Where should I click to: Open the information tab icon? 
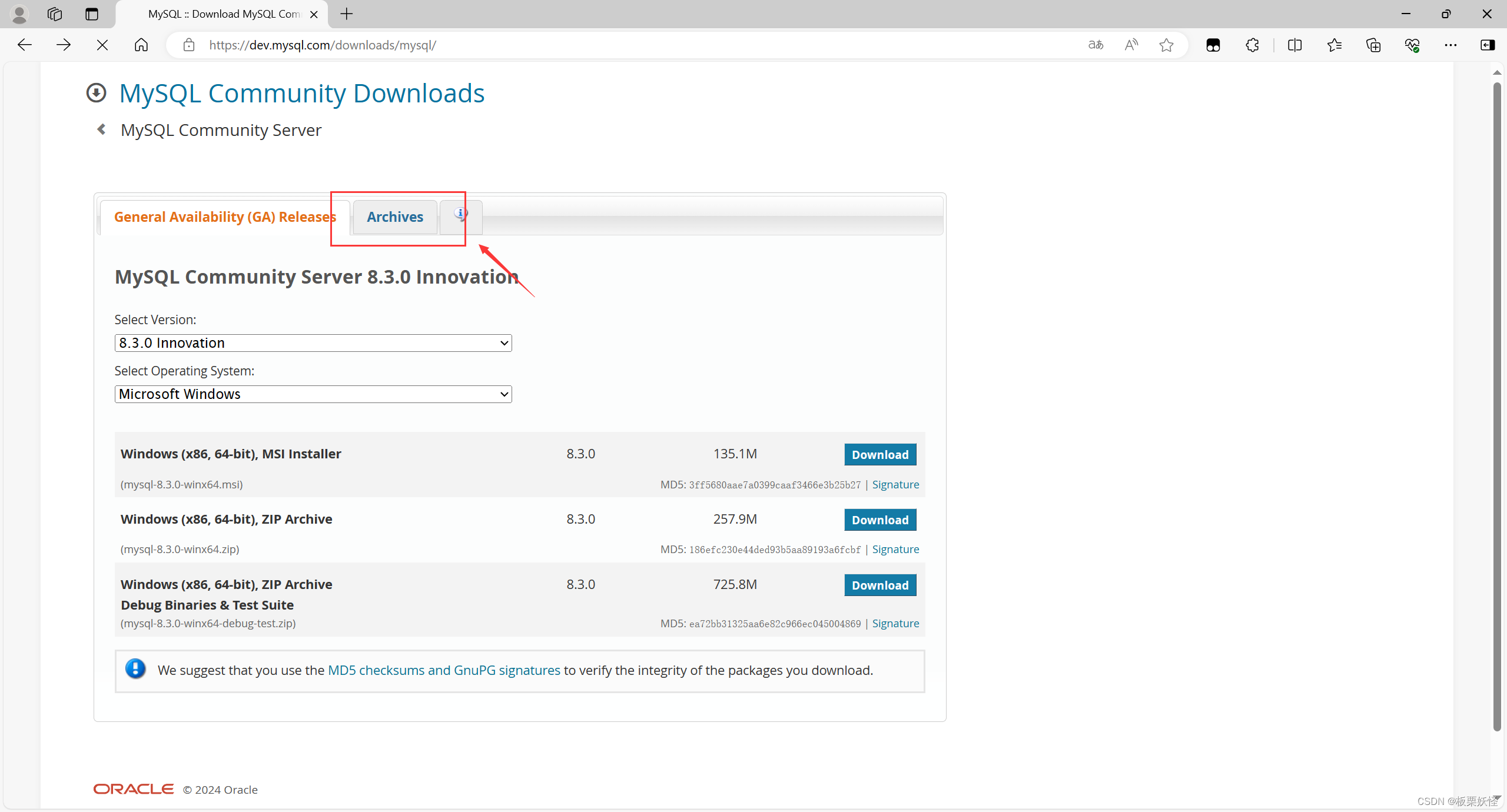461,215
